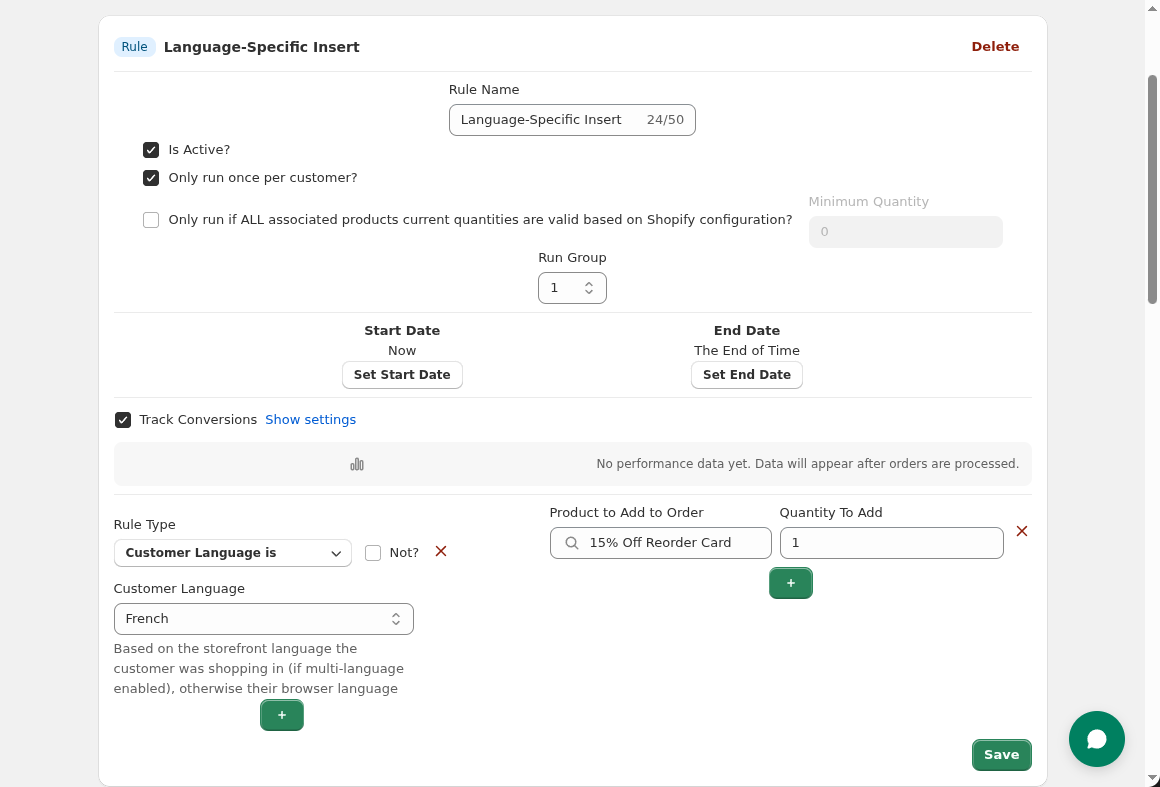The height and width of the screenshot is (787, 1160).
Task: Click the performance bar chart icon
Action: (356, 464)
